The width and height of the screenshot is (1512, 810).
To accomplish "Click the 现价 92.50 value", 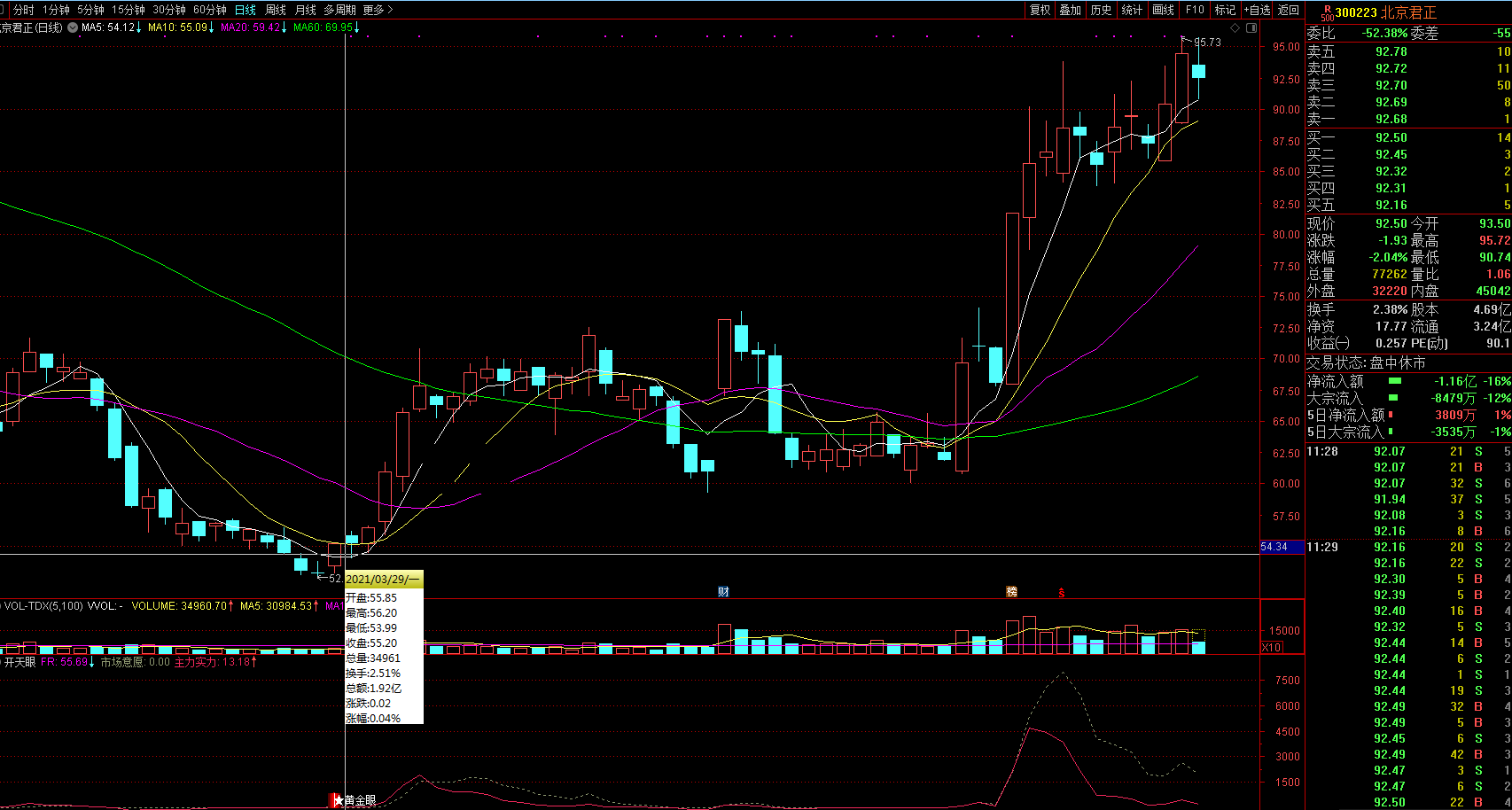I will 1391,224.
